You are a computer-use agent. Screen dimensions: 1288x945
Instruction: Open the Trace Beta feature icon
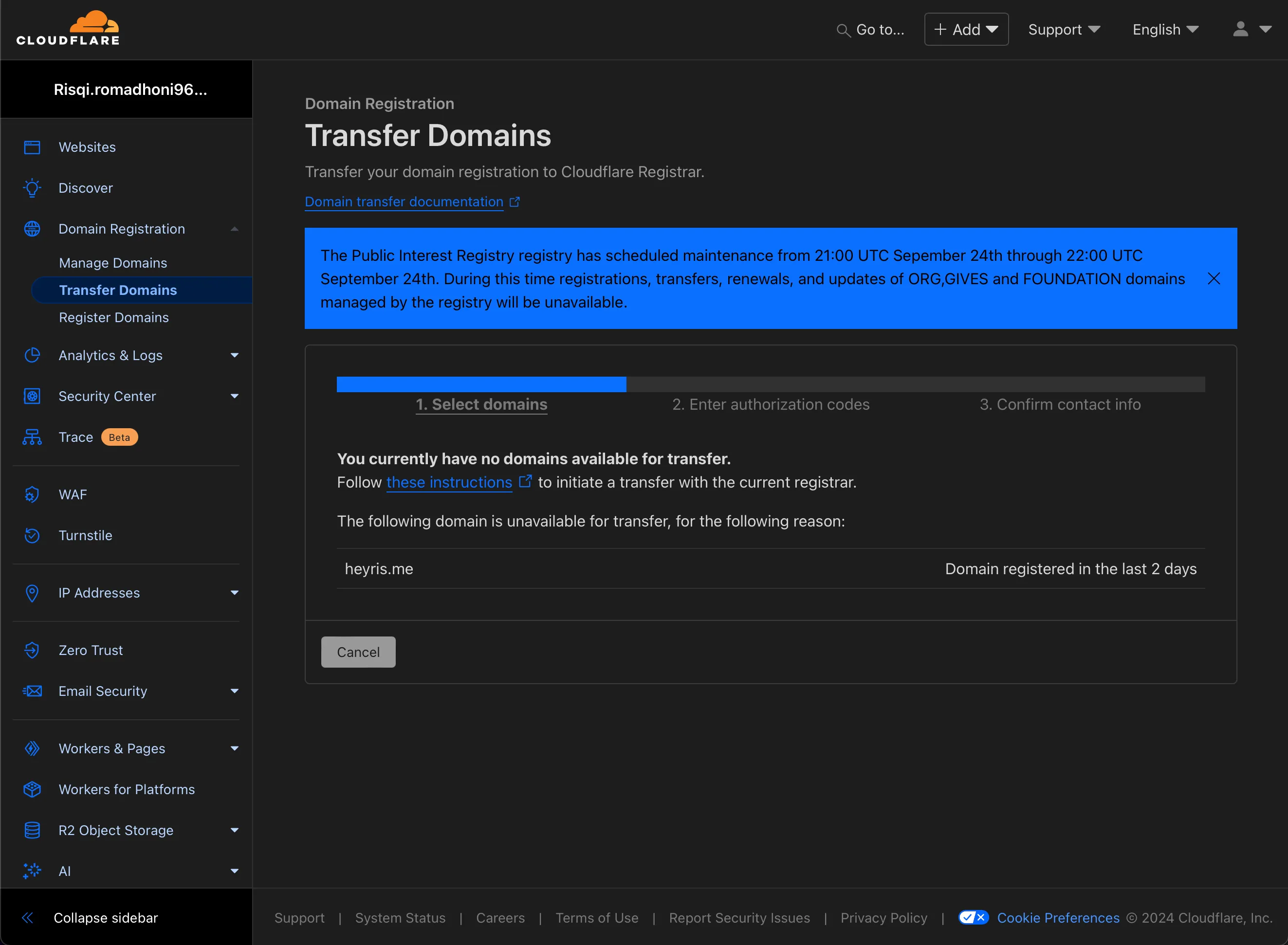[x=32, y=437]
